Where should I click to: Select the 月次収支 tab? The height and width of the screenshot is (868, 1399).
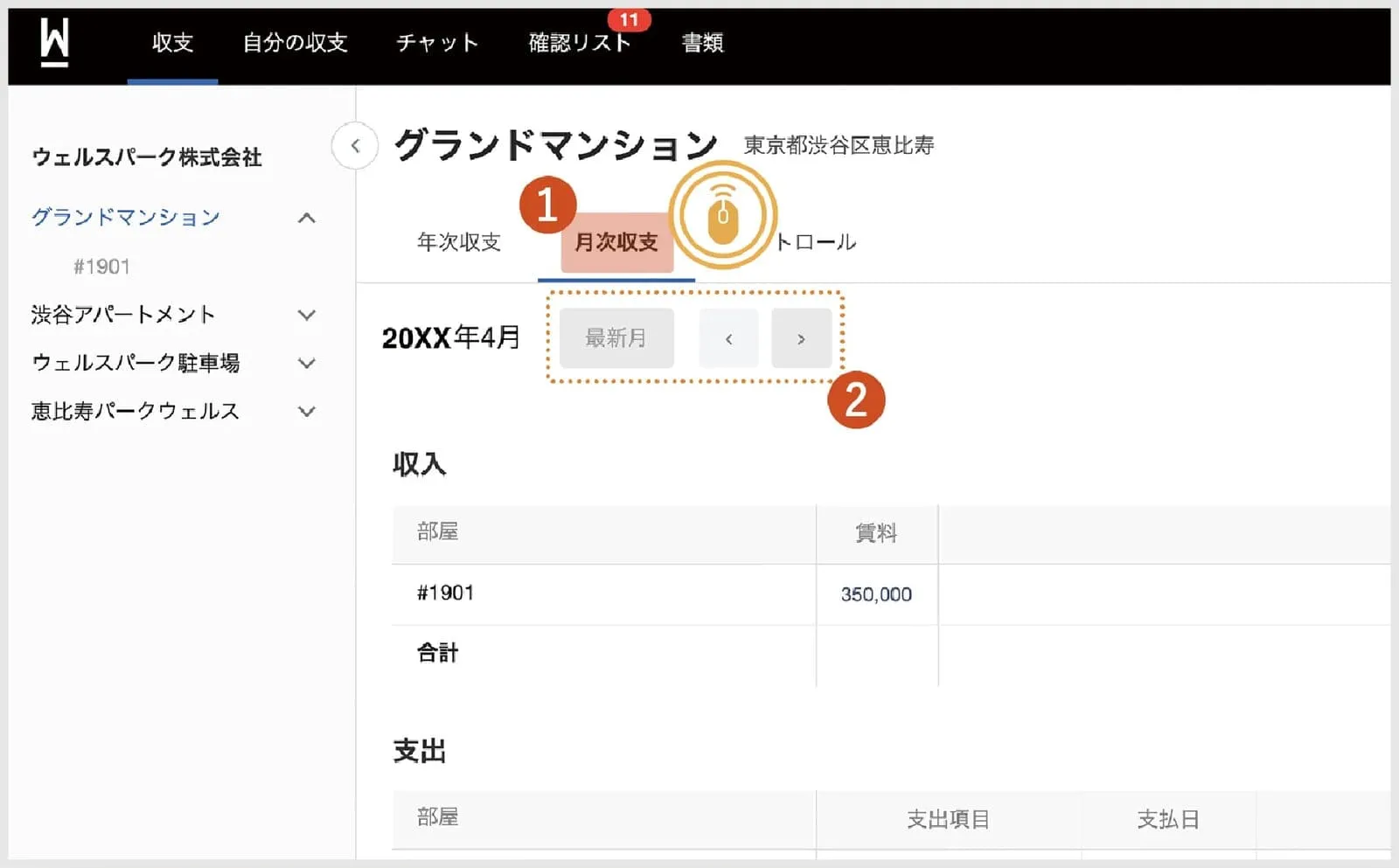click(616, 242)
